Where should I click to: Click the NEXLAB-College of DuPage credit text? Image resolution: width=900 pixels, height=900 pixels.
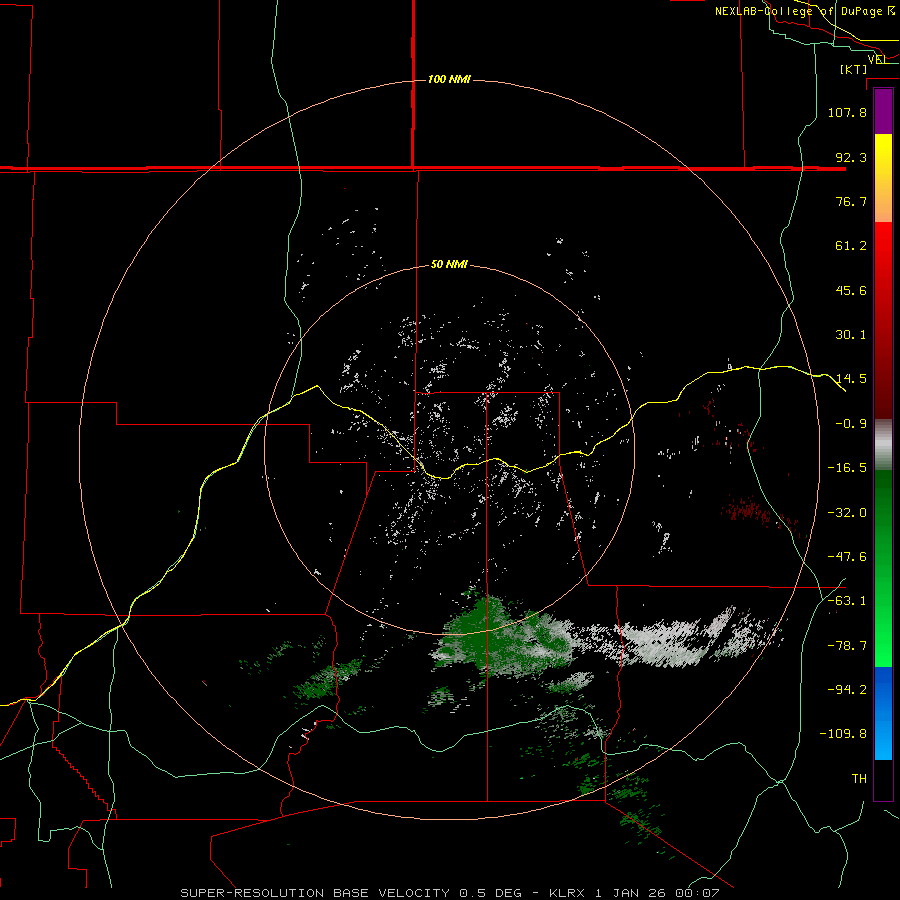(804, 11)
